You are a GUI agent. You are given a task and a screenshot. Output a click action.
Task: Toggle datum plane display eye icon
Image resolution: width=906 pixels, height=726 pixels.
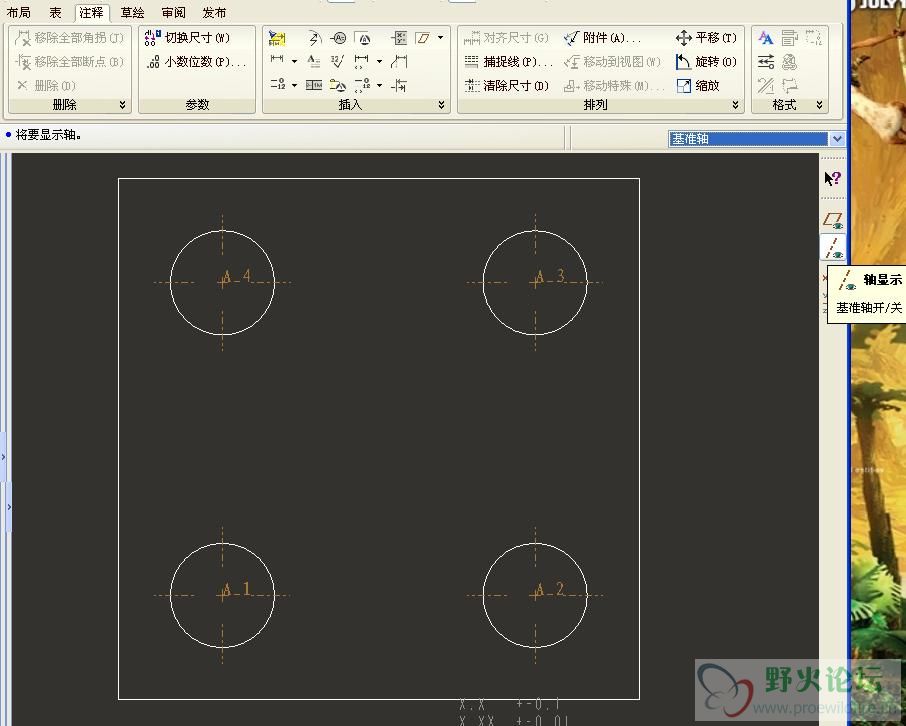(833, 220)
